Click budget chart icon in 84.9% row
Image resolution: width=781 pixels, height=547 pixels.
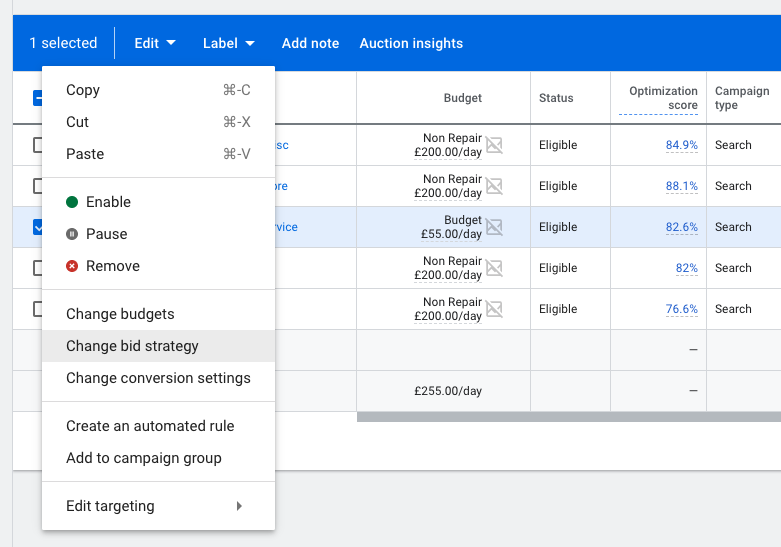(494, 146)
